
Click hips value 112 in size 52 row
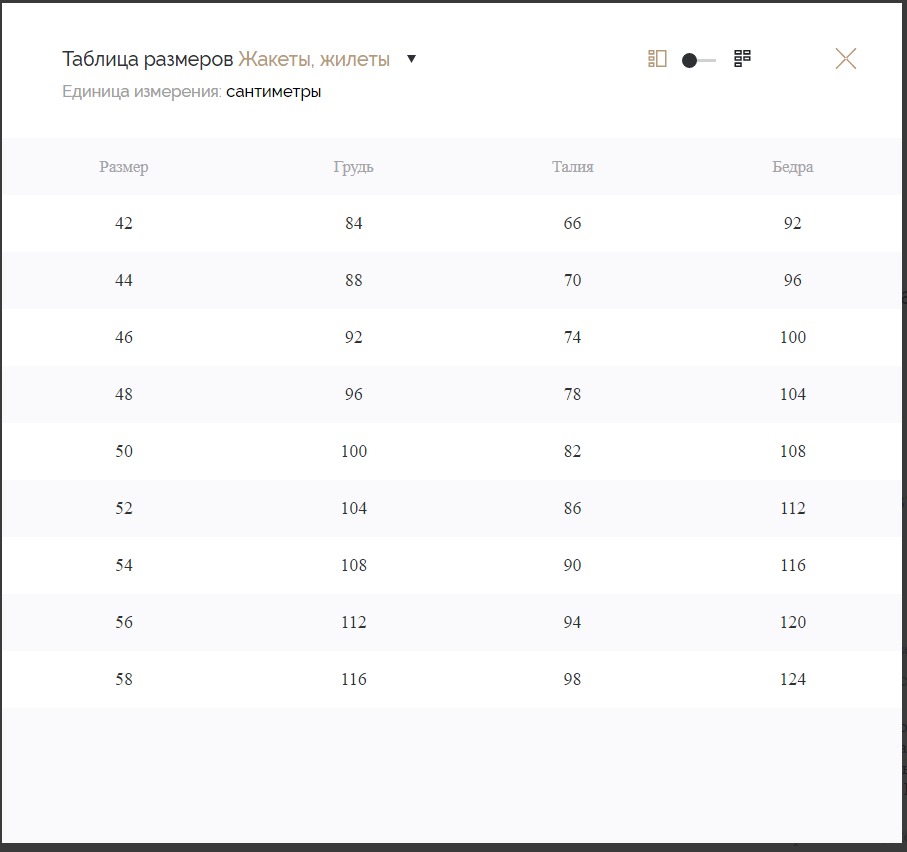[792, 508]
